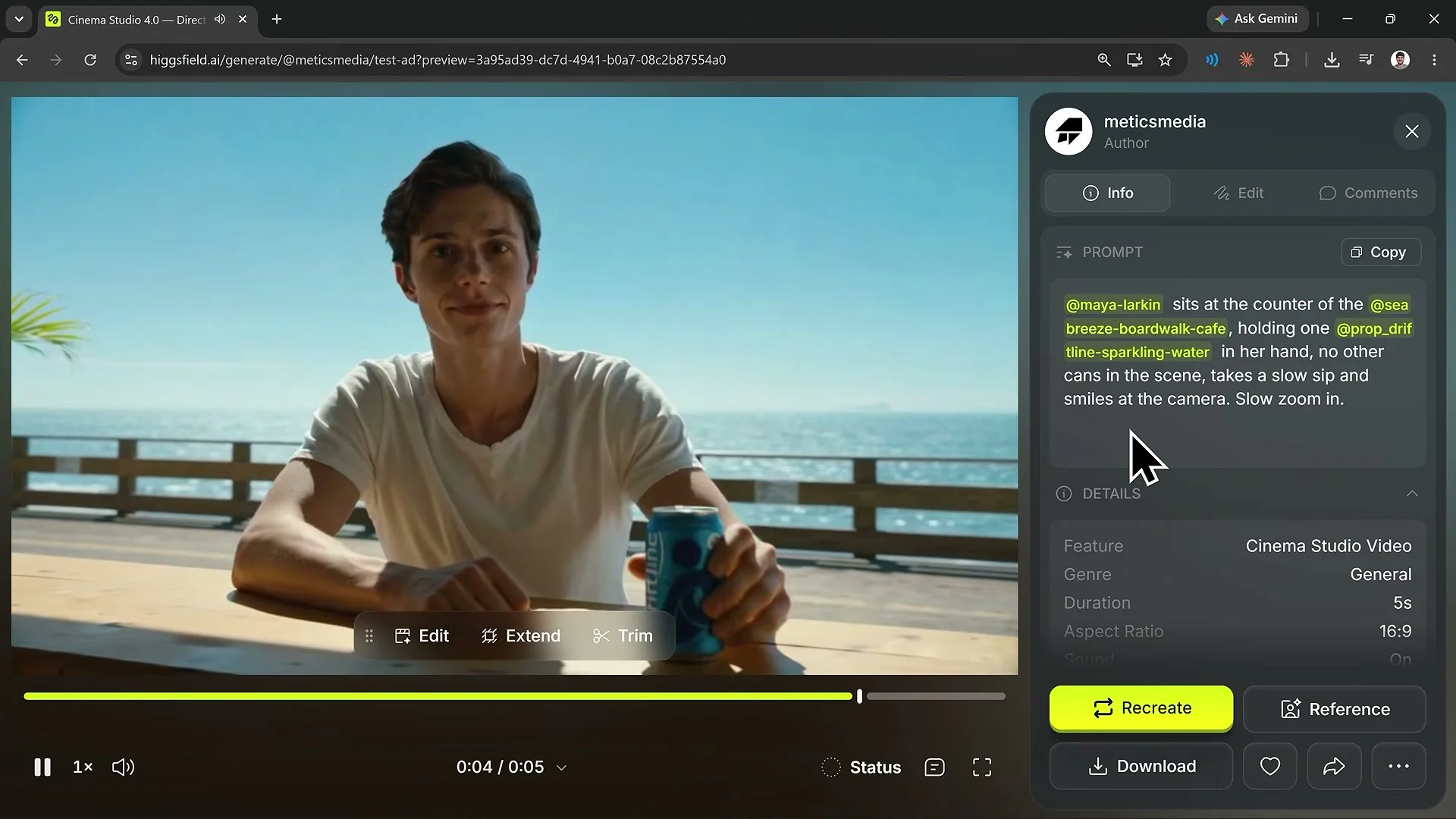This screenshot has height=819, width=1456.
Task: Grab the overlay toolbar drag handle
Action: pos(369,635)
